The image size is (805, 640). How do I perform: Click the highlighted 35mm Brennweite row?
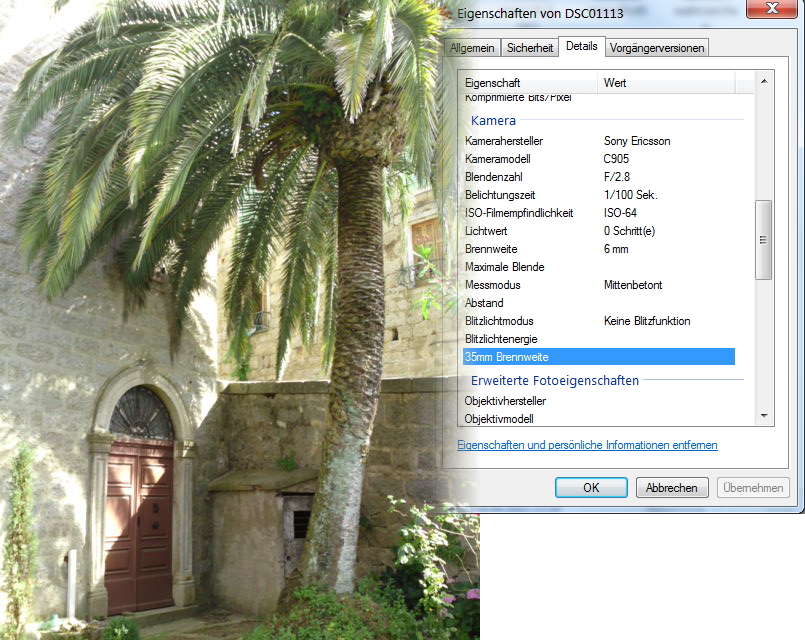599,356
